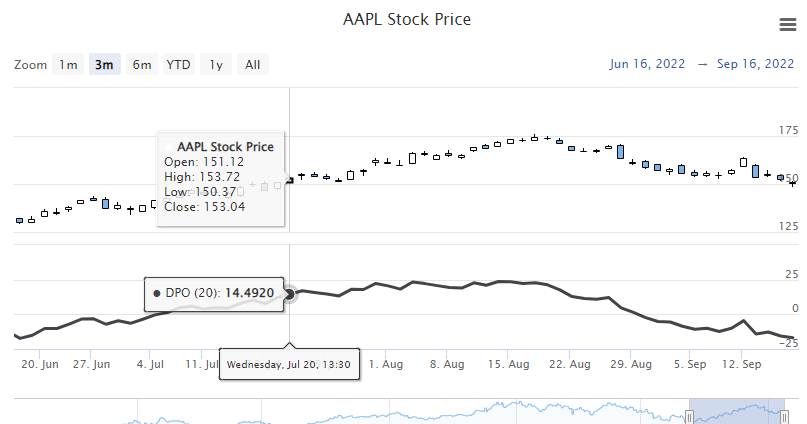The height and width of the screenshot is (424, 807).
Task: Click the DPO line near 15. Aug
Action: [512, 282]
